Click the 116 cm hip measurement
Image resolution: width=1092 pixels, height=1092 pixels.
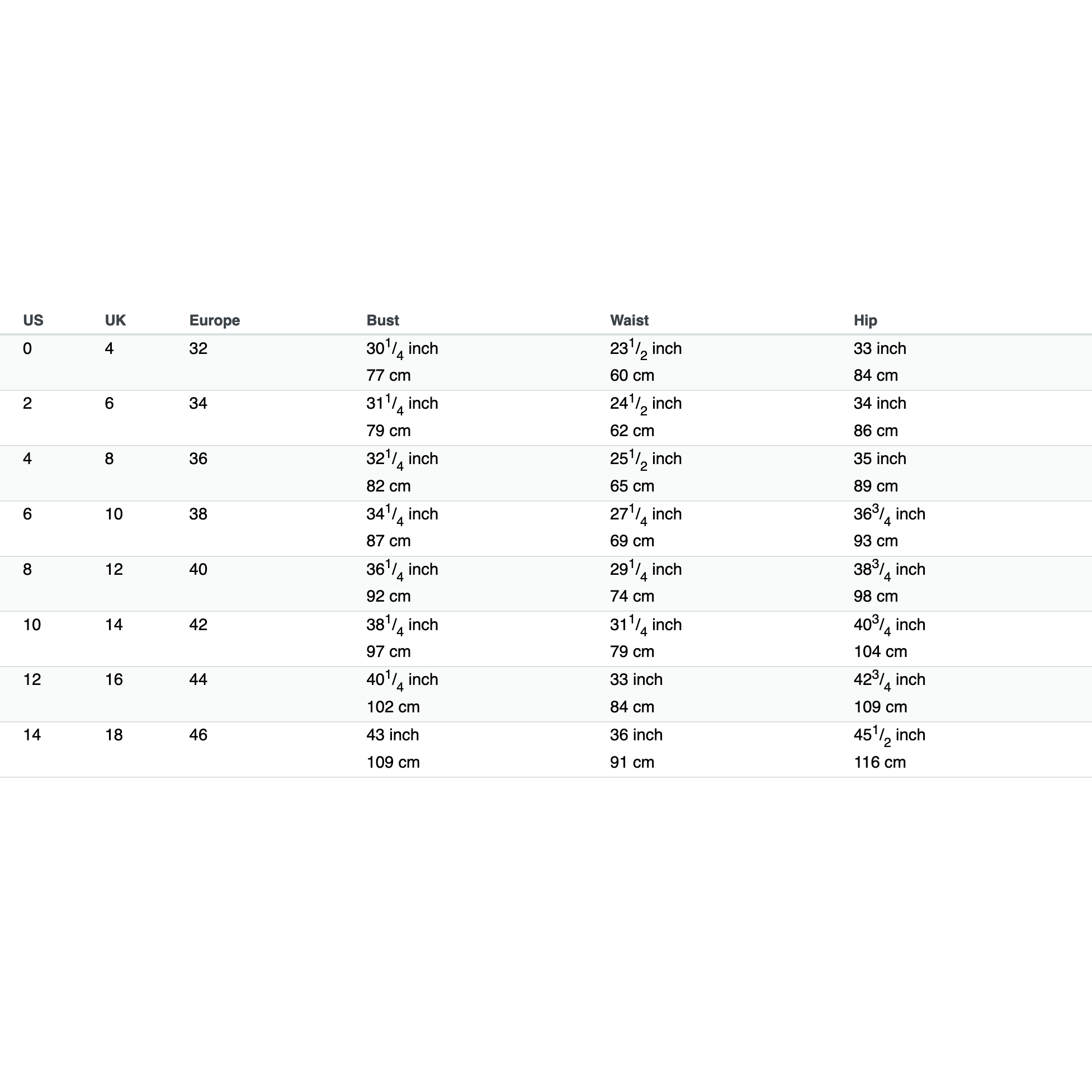880,763
